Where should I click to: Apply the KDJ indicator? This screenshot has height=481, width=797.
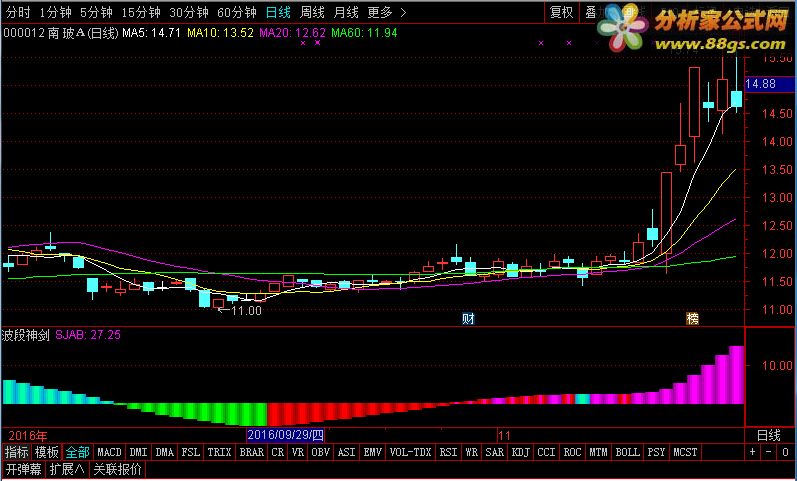(520, 452)
